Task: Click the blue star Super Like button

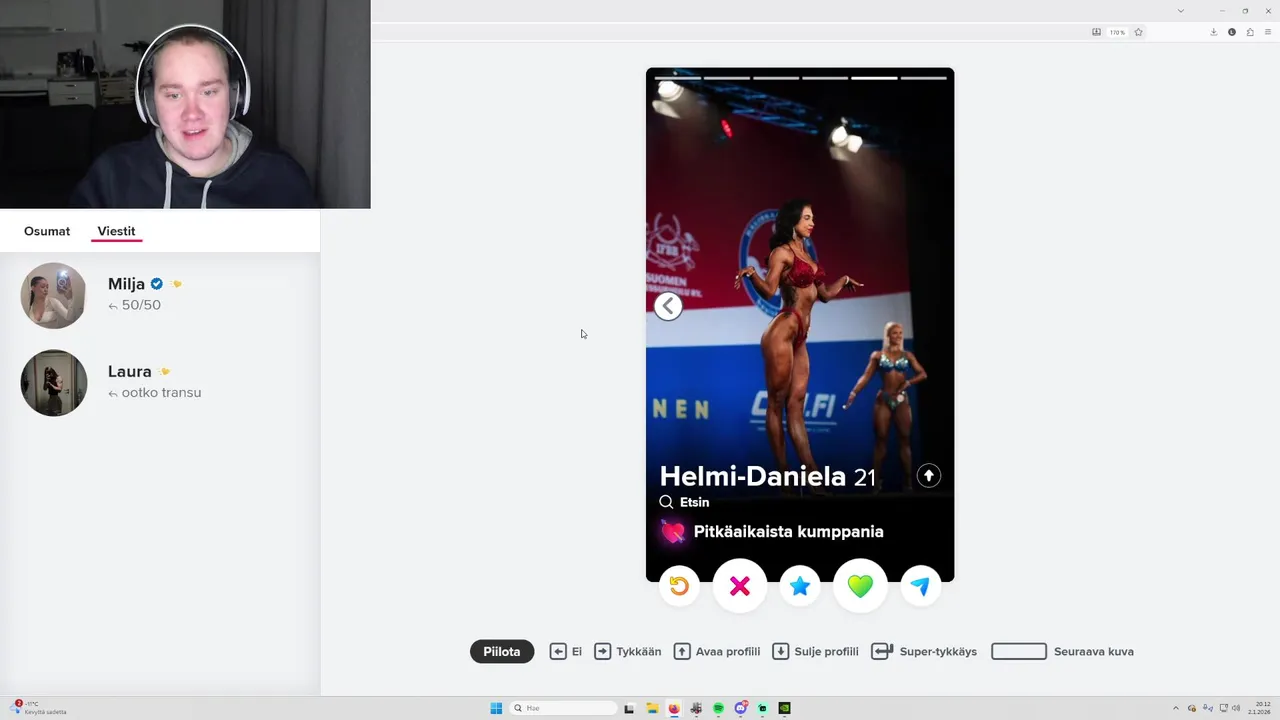Action: pos(800,586)
